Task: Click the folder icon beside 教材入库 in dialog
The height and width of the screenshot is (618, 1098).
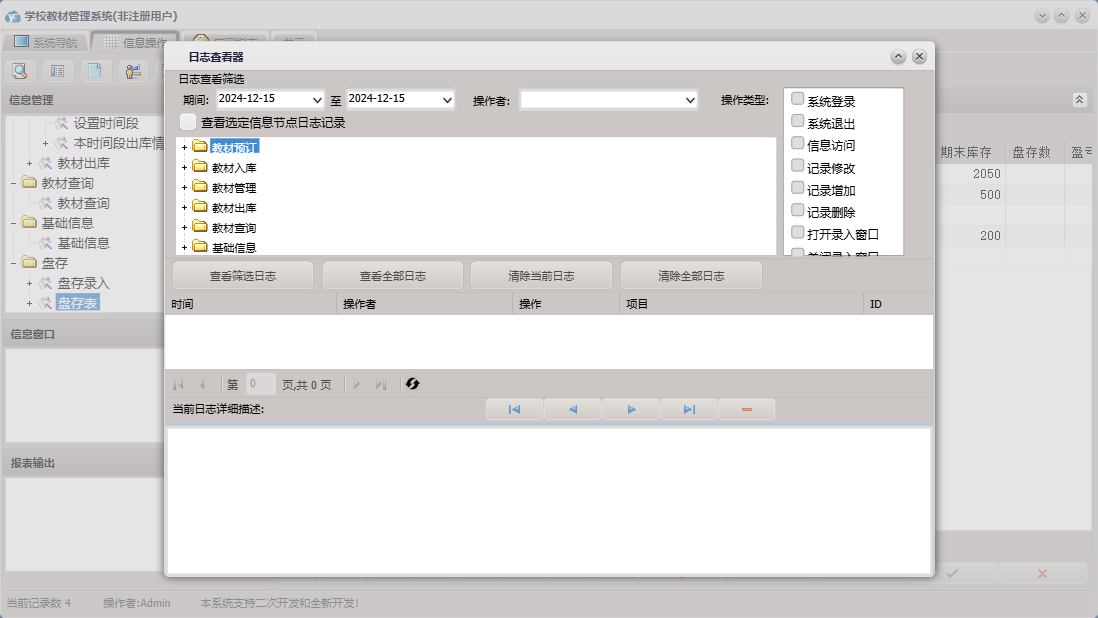Action: 200,167
